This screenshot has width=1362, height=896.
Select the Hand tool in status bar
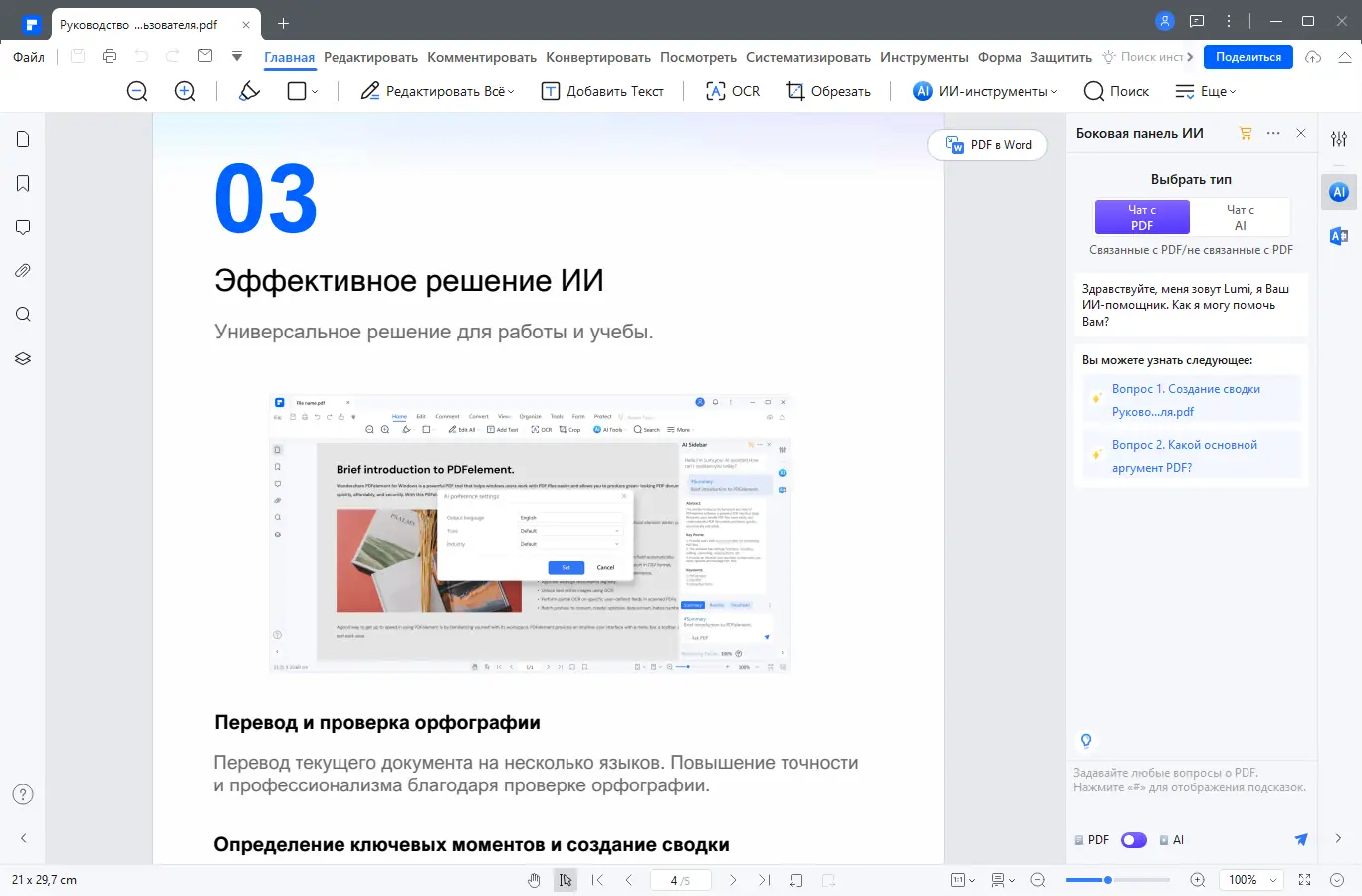tap(534, 880)
